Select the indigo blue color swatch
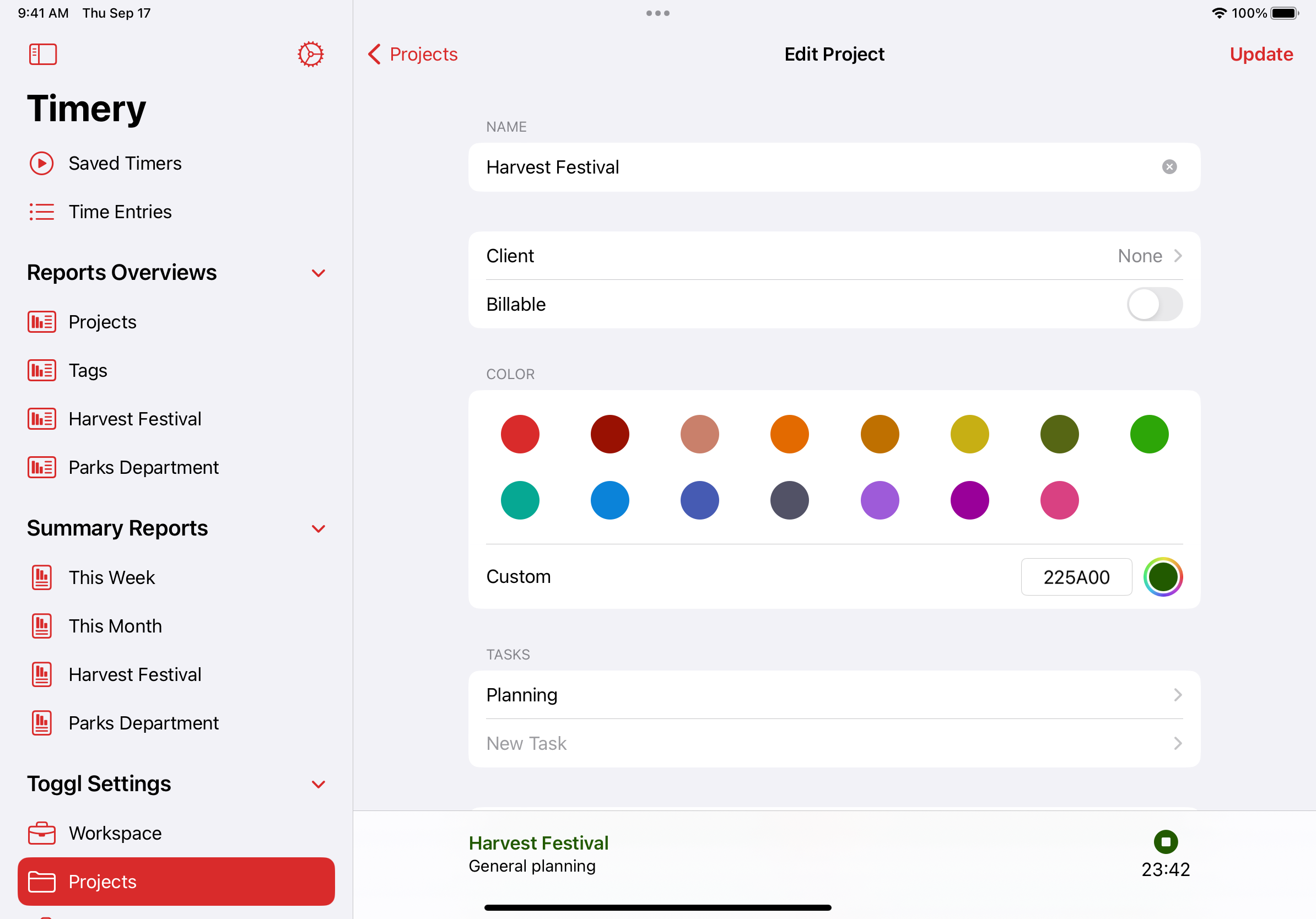 (x=700, y=500)
